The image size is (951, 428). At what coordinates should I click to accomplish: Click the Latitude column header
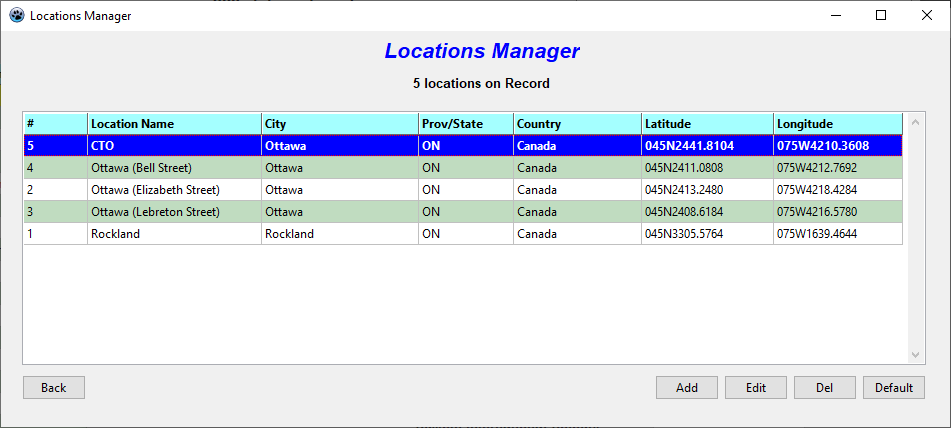pos(707,124)
